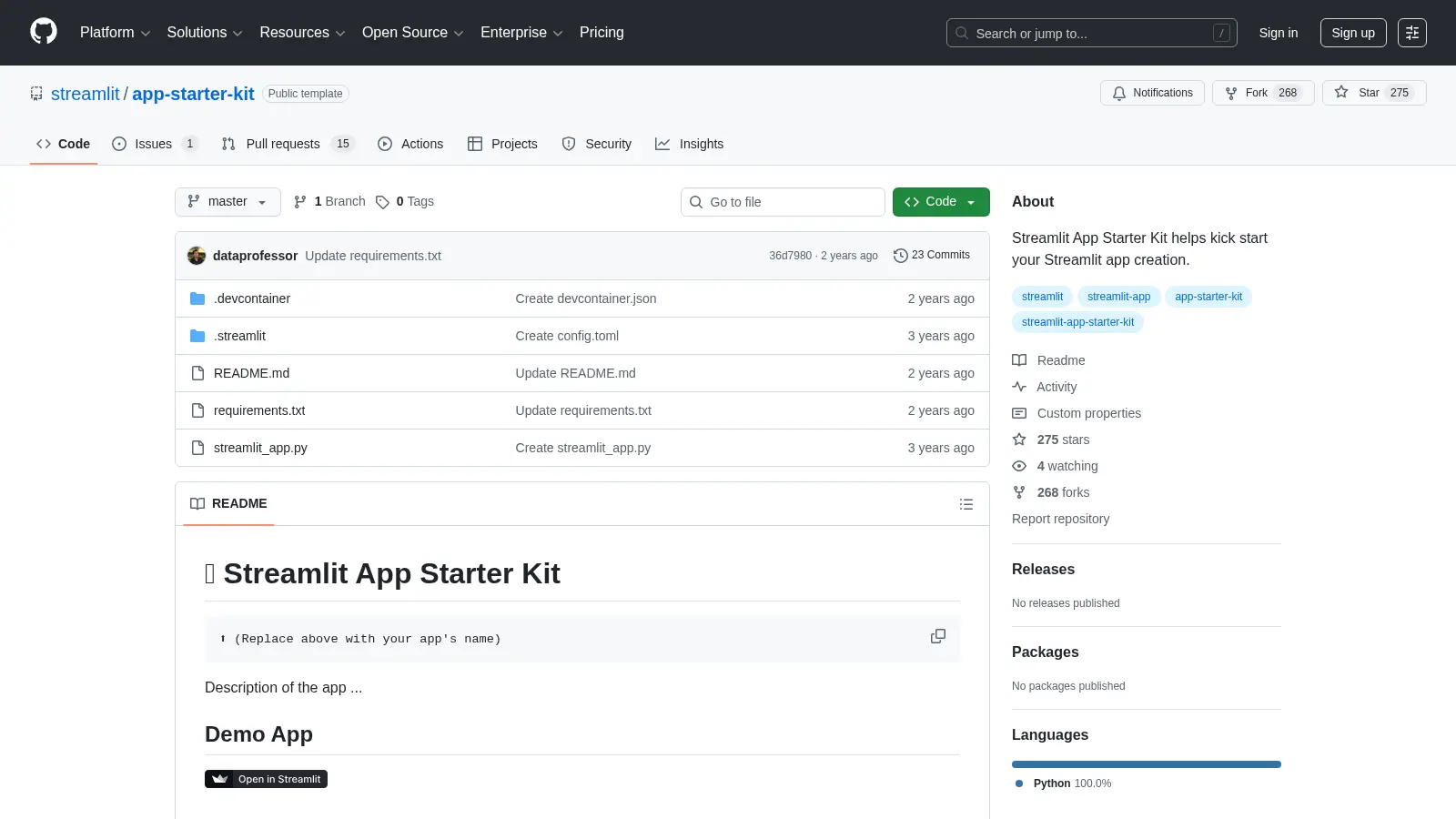Copy the code block with copy icon
Image resolution: width=1456 pixels, height=819 pixels.
point(938,636)
